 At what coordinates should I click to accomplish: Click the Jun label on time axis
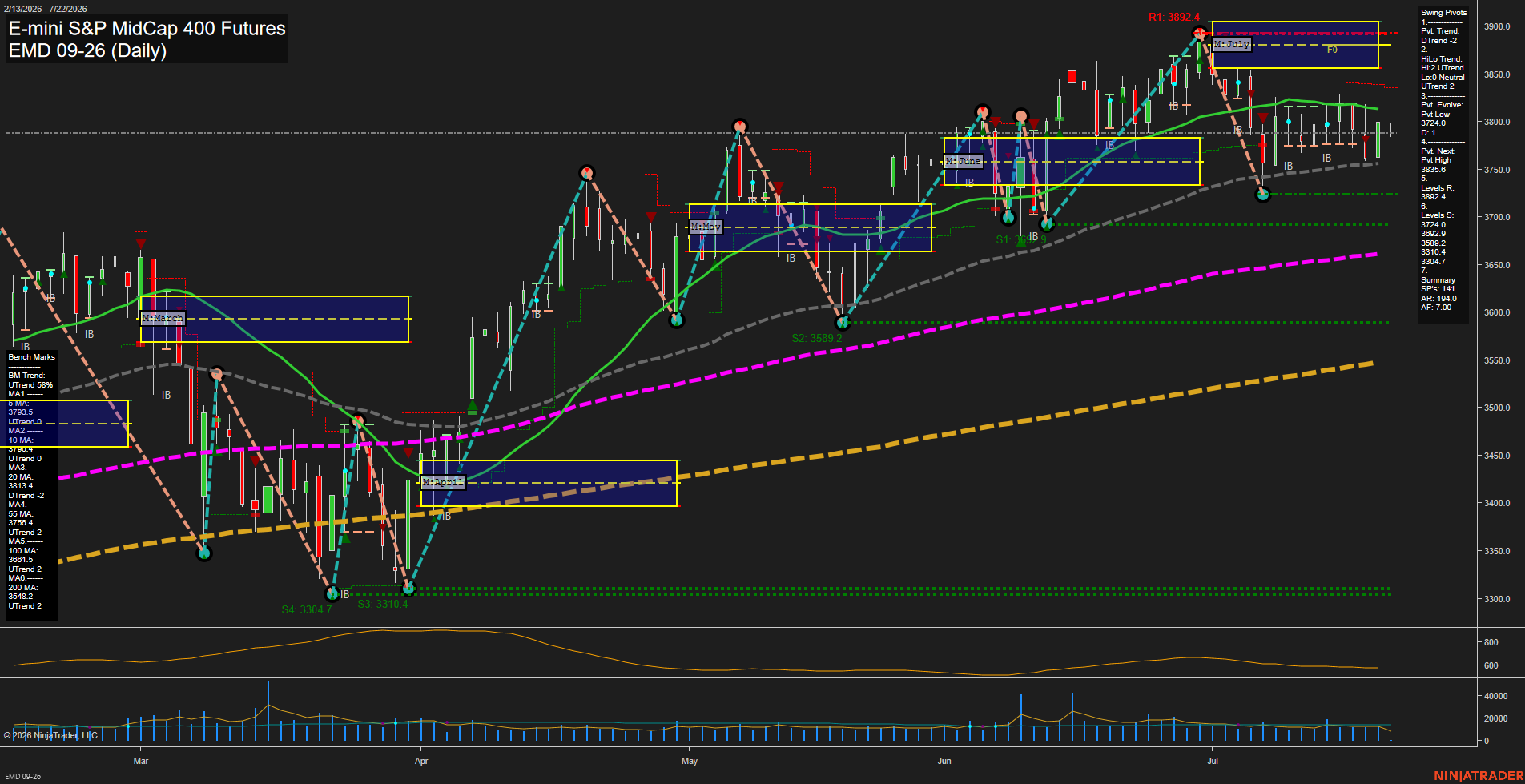pyautogui.click(x=944, y=761)
